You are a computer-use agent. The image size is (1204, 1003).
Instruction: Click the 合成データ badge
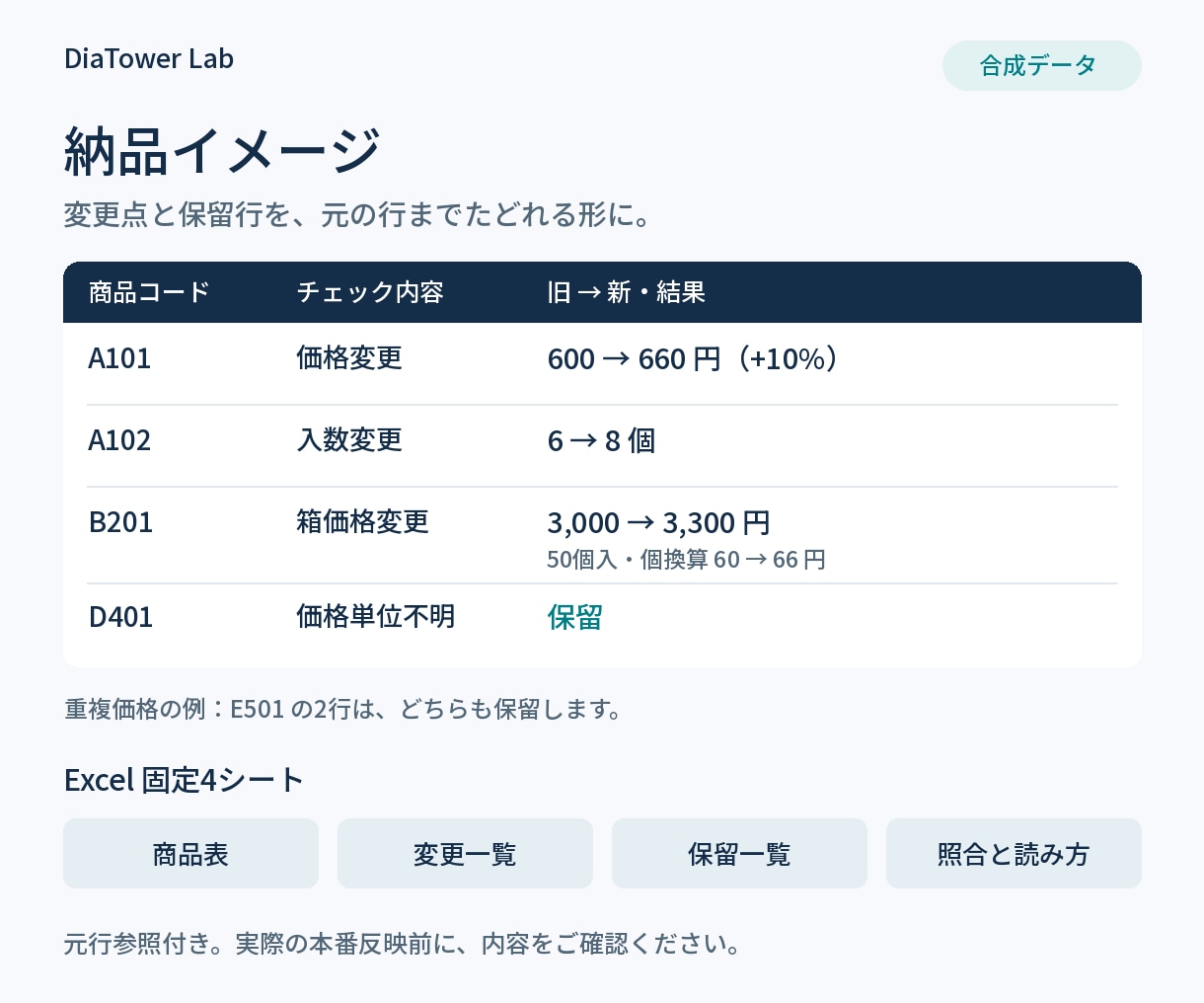point(1041,65)
